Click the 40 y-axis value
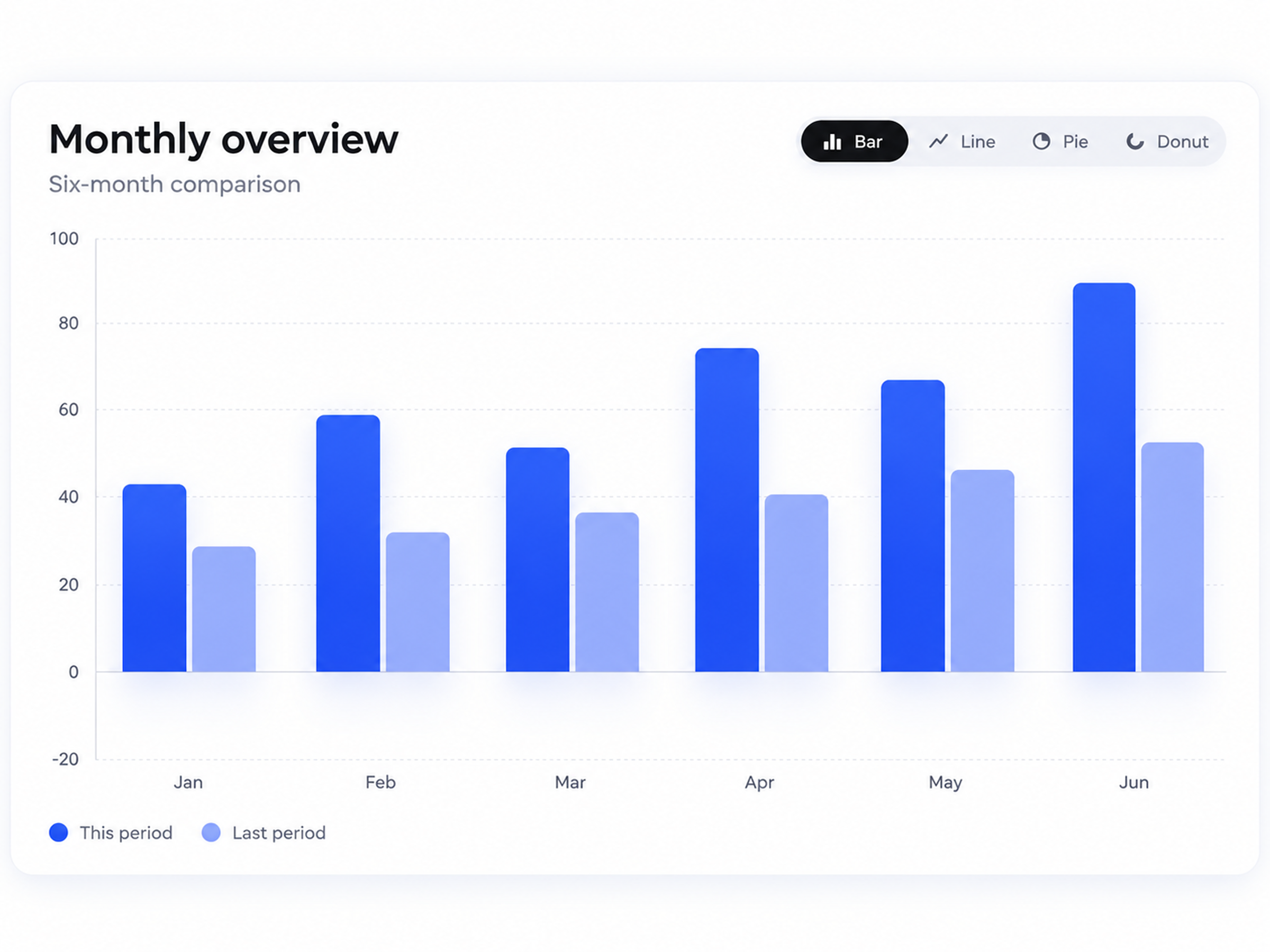 pos(68,497)
